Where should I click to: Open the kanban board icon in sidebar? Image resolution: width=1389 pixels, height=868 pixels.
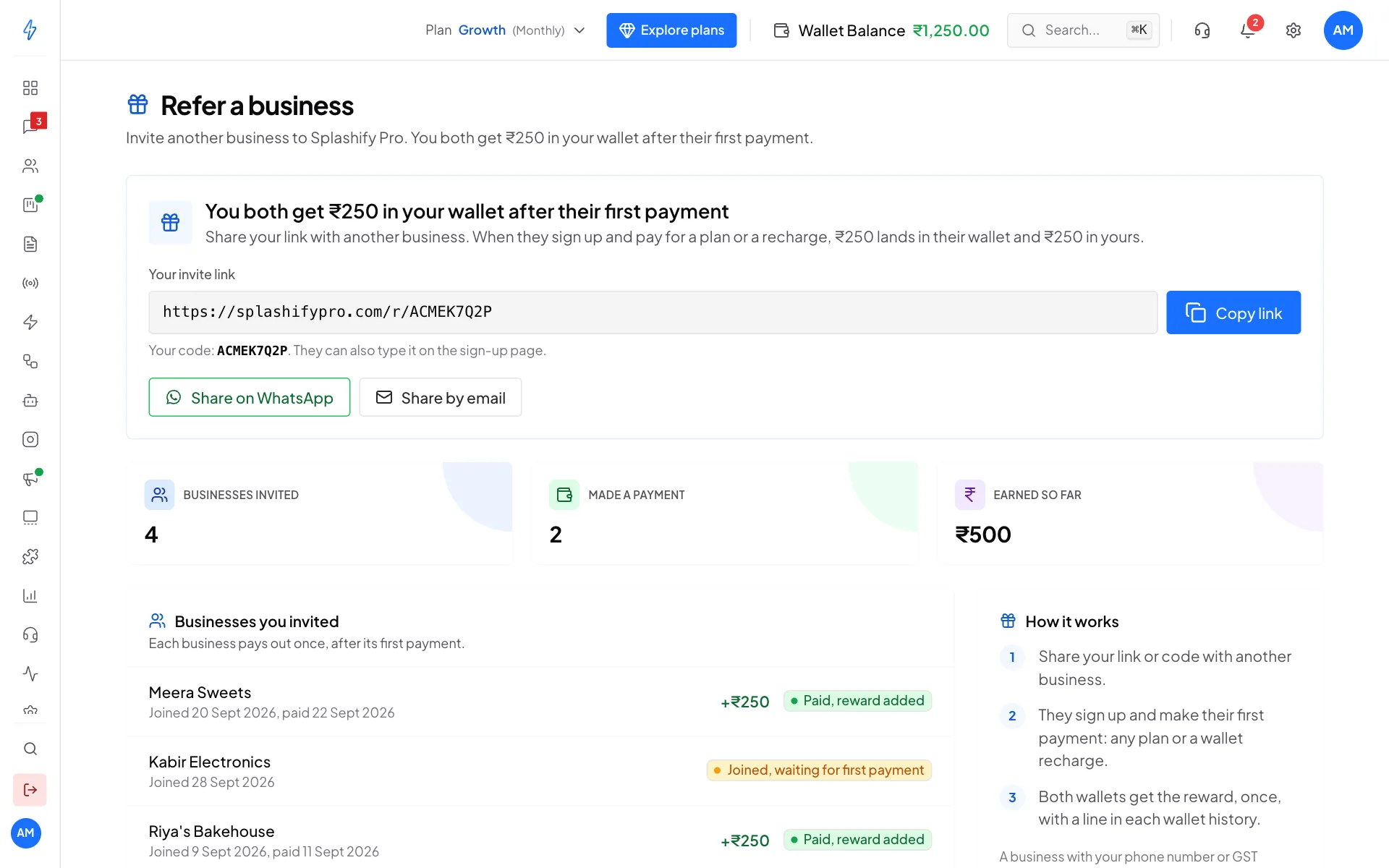(30, 205)
